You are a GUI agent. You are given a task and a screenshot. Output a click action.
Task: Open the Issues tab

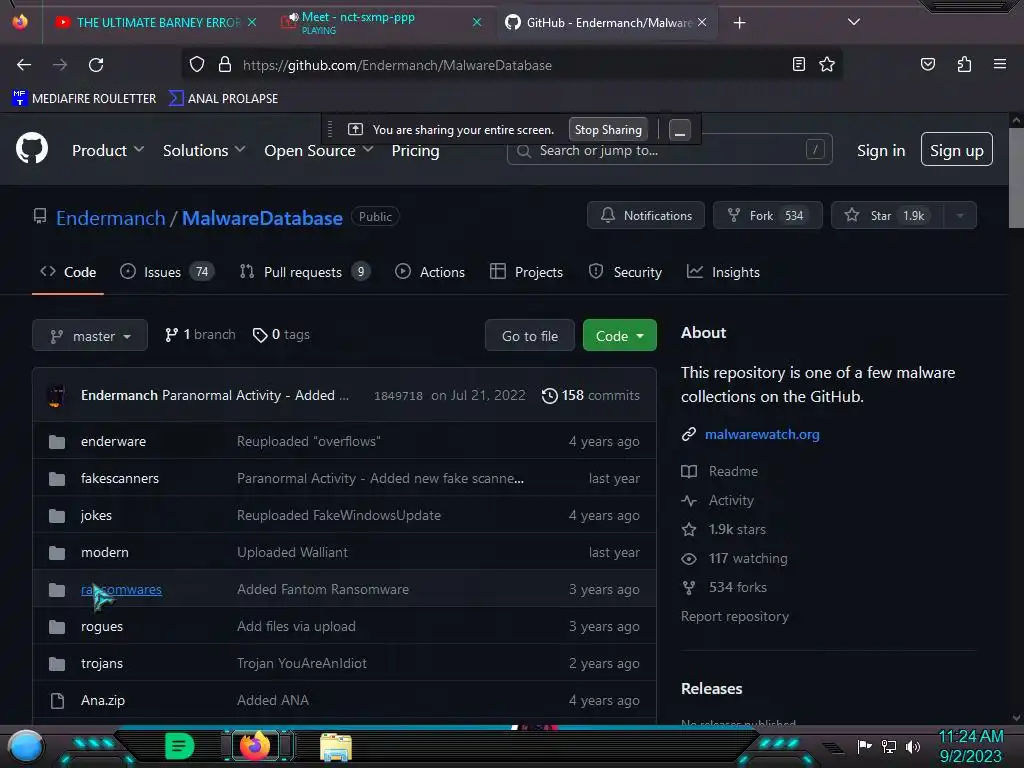pyautogui.click(x=167, y=272)
